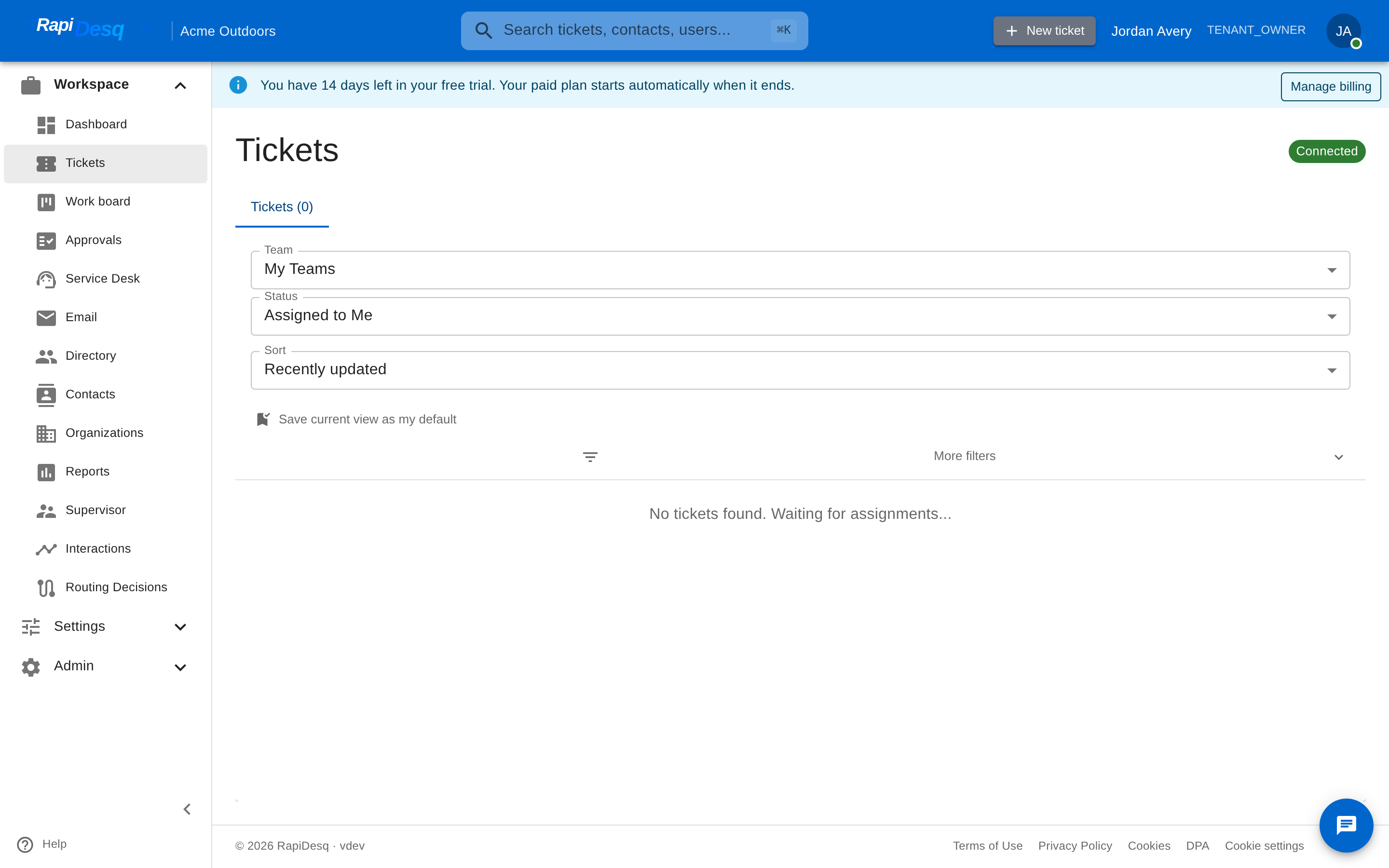Screen dimensions: 1389x868
Task: Open the Dashboard sidebar icon
Action: tap(46, 124)
